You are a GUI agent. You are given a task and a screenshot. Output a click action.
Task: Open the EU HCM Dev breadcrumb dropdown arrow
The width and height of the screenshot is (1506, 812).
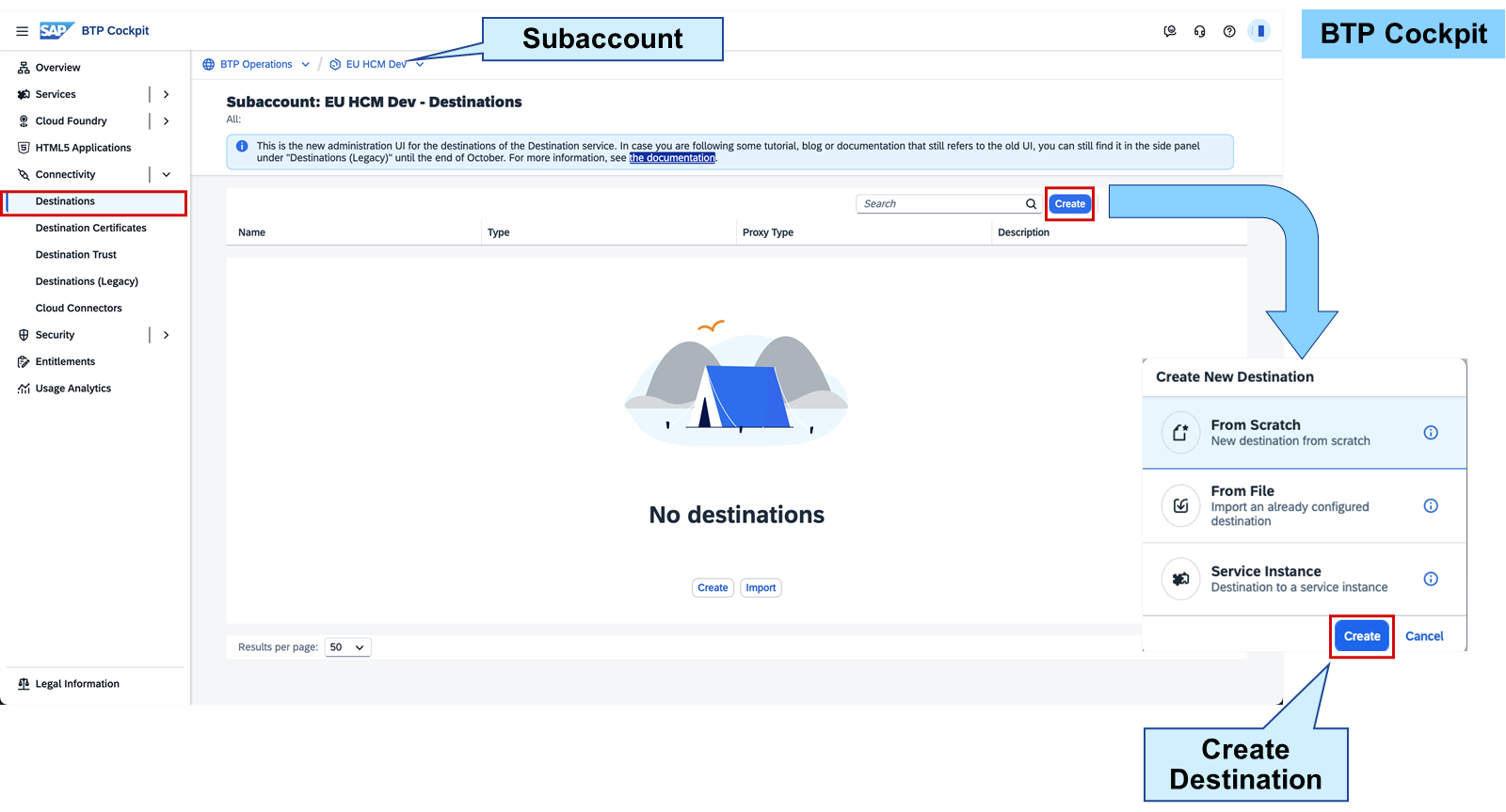pyautogui.click(x=420, y=65)
